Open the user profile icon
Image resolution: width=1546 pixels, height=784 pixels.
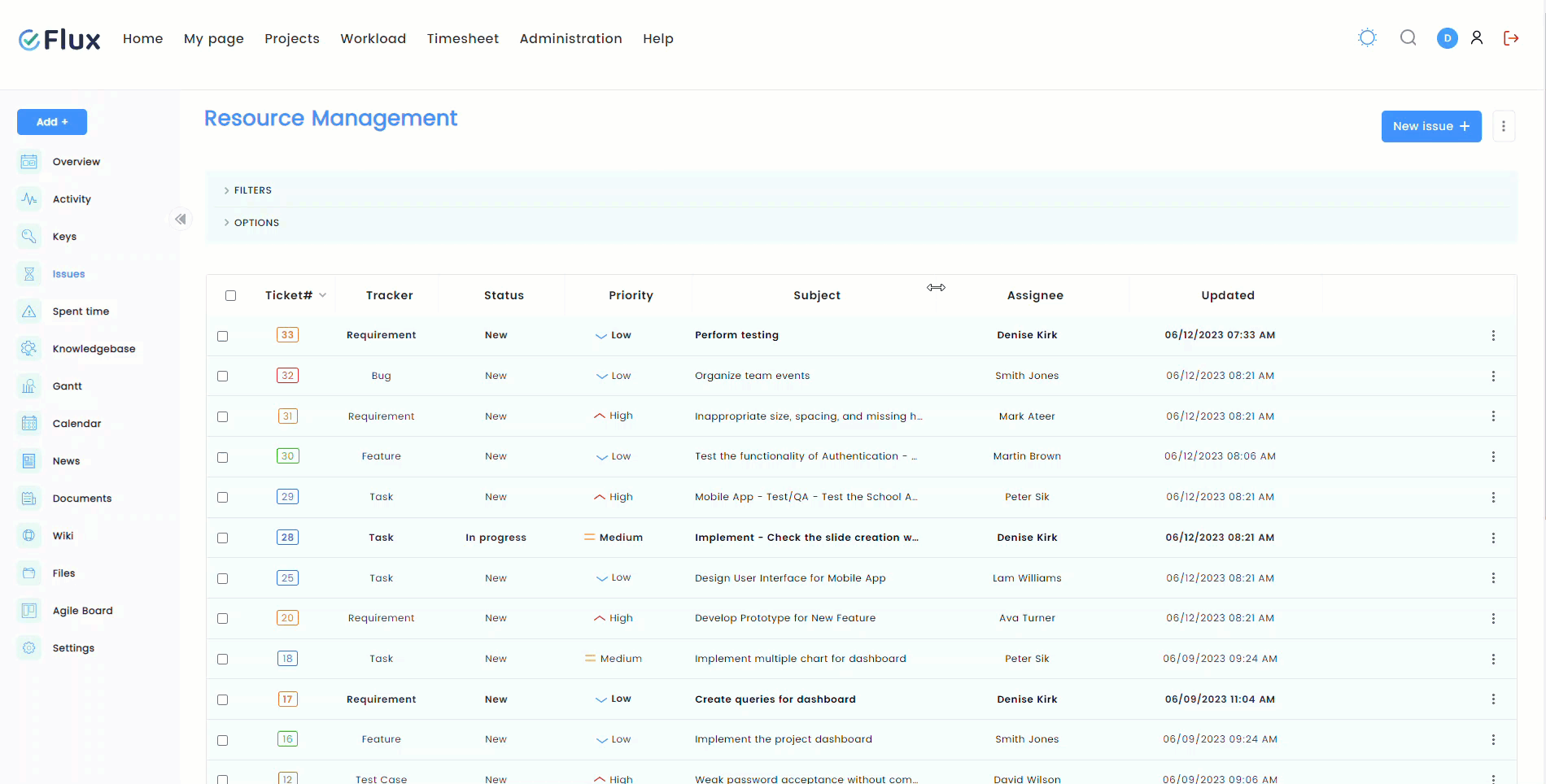(1477, 38)
